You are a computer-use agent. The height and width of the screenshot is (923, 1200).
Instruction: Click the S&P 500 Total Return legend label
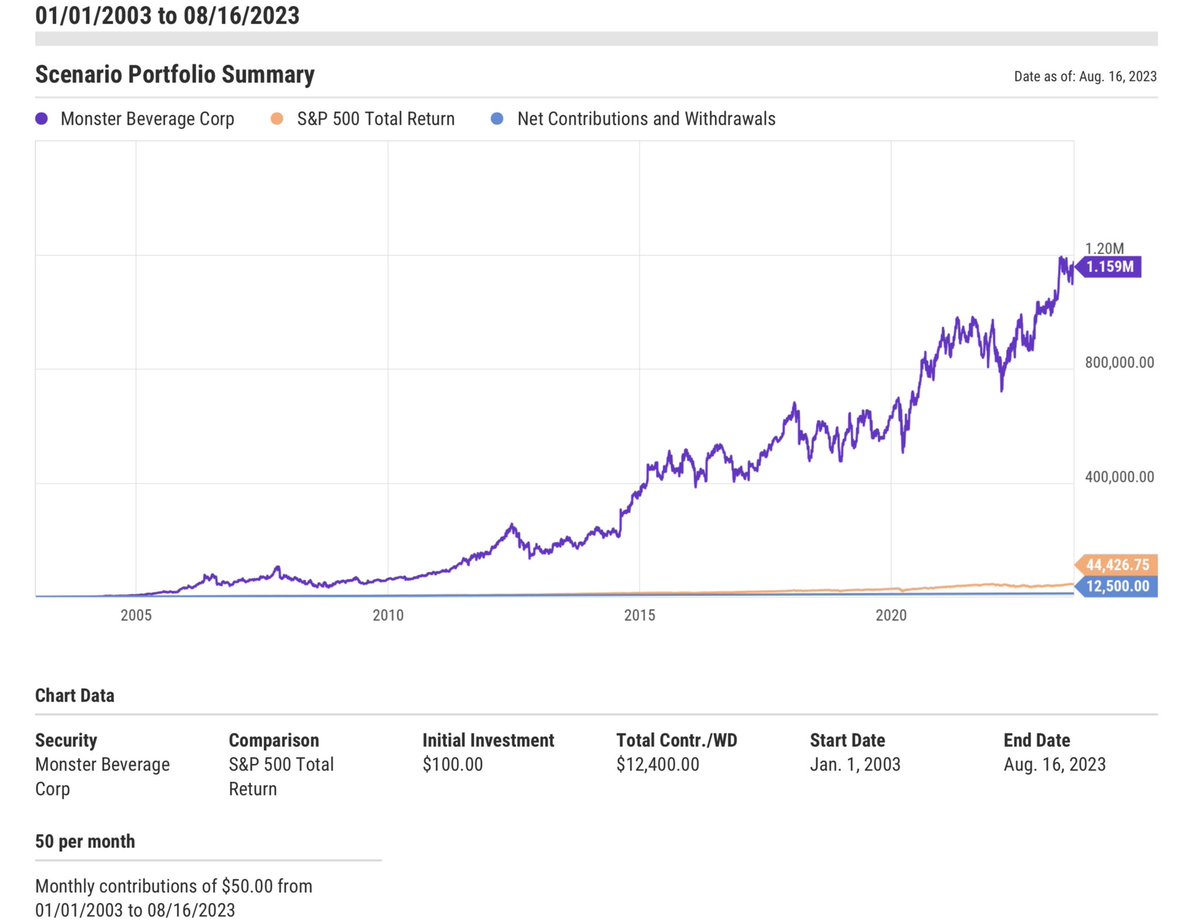376,119
